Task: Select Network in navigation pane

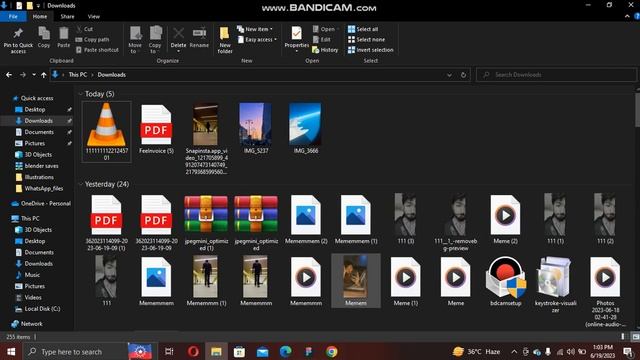Action: pos(31,324)
